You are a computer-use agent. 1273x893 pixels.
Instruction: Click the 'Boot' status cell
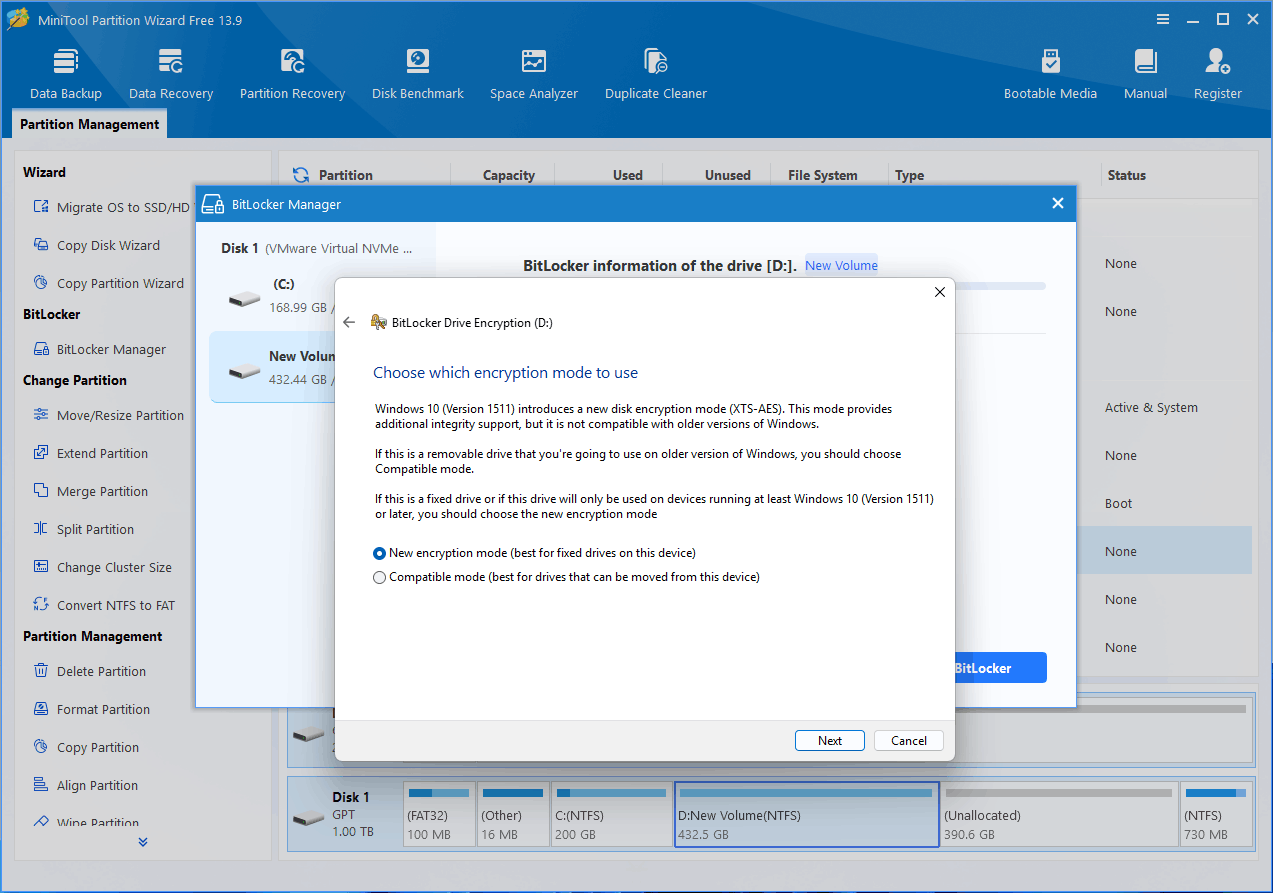(x=1118, y=503)
